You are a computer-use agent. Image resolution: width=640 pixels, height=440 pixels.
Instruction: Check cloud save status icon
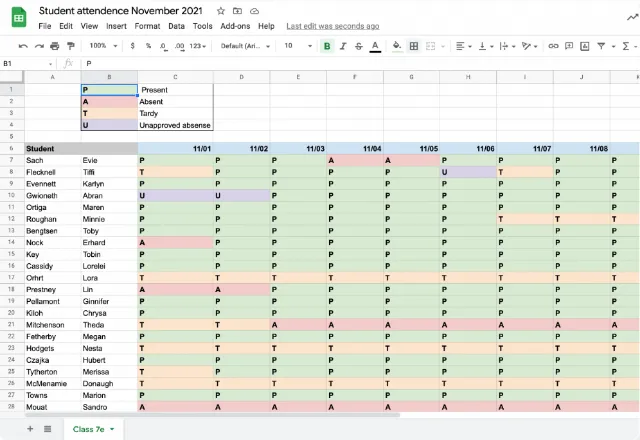[254, 11]
